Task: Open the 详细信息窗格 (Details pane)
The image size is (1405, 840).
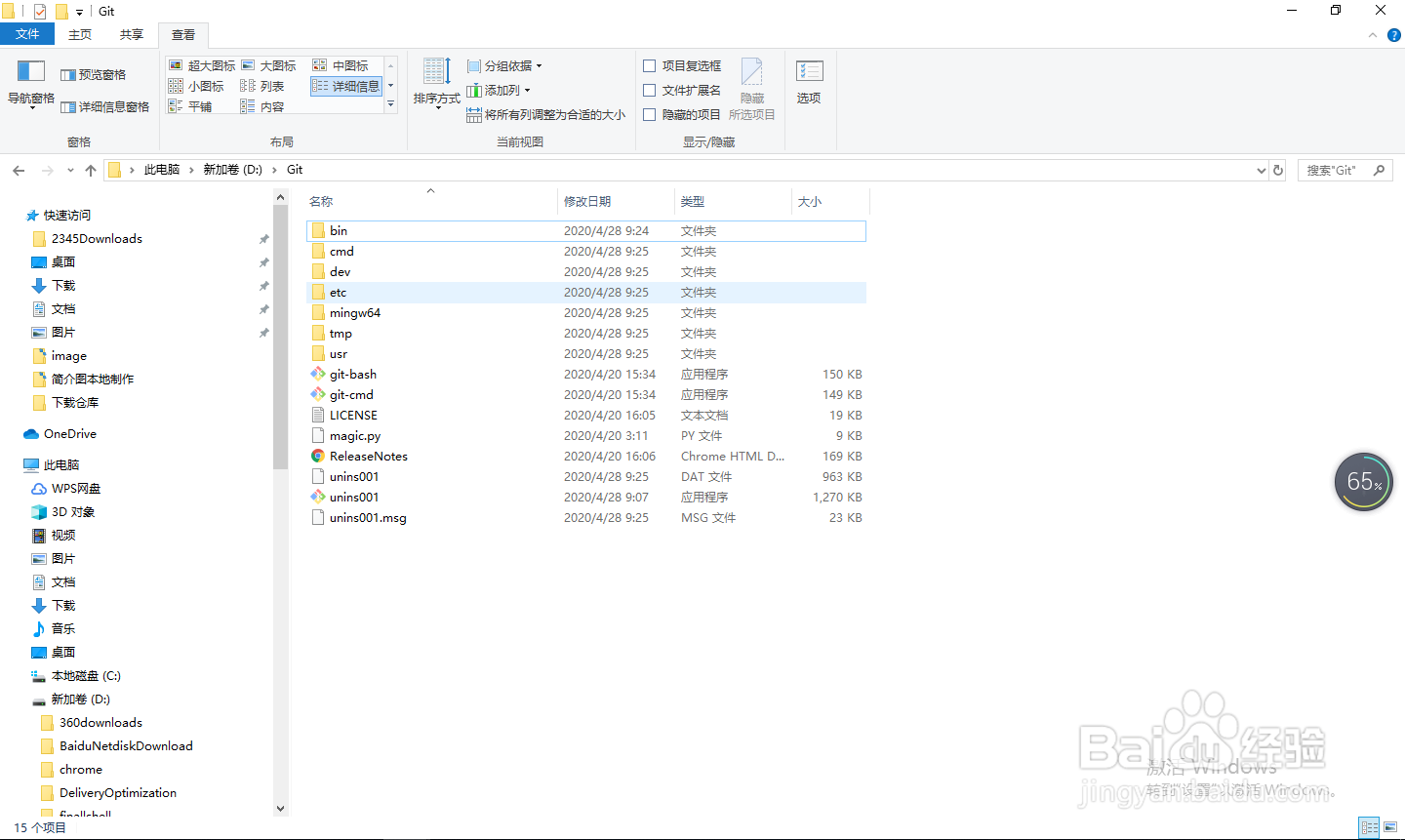Action: [x=105, y=106]
